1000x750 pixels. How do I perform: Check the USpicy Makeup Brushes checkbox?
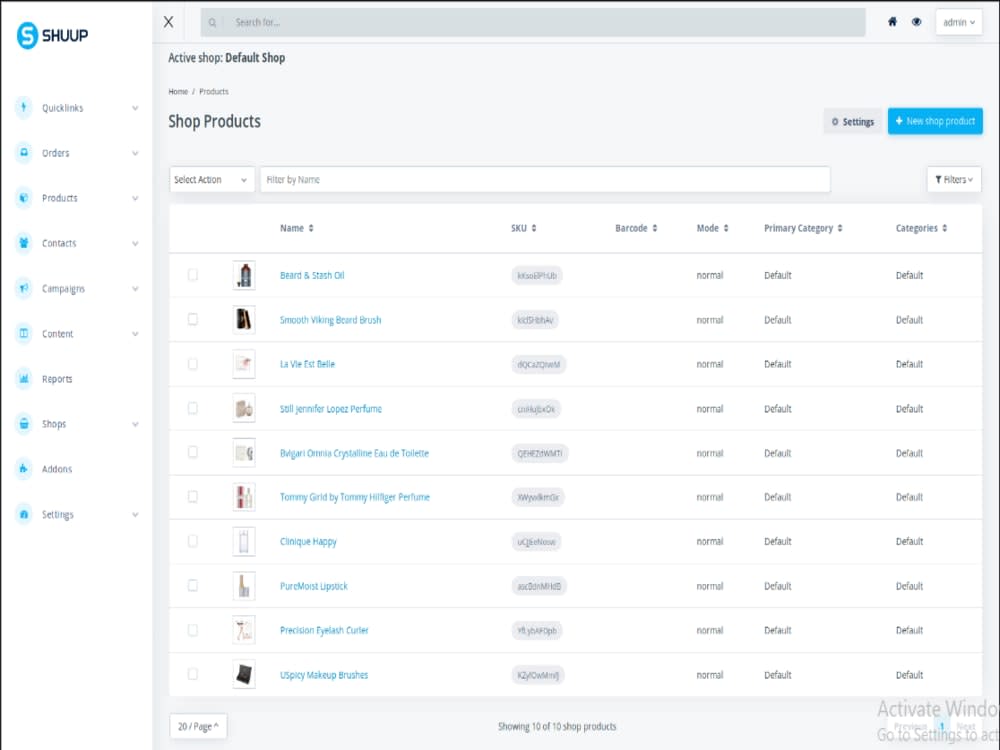click(x=193, y=674)
